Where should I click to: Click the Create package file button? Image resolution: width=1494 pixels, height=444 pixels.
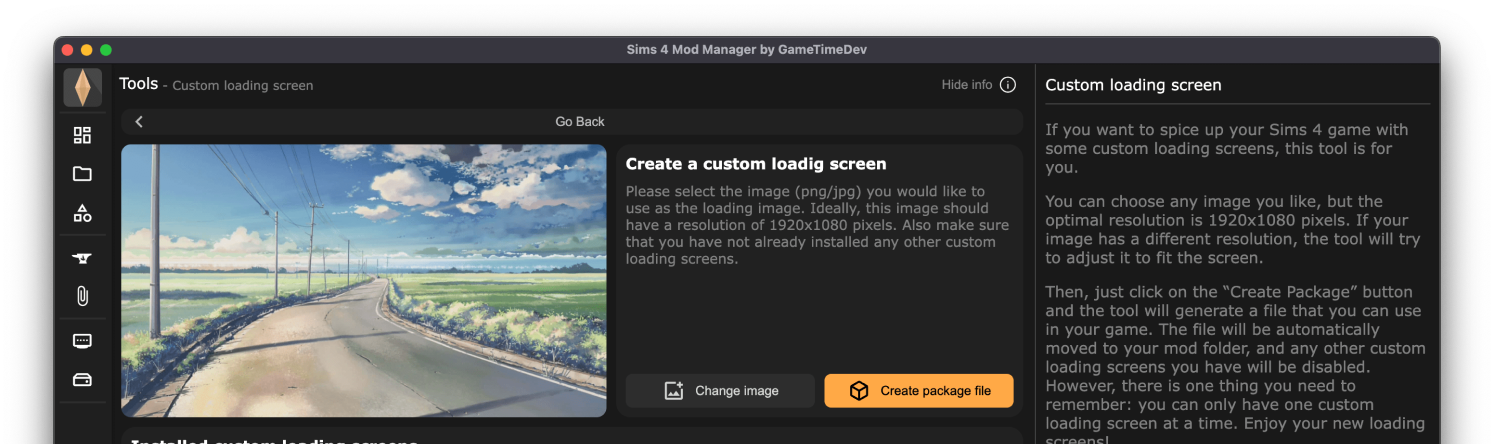coord(919,391)
